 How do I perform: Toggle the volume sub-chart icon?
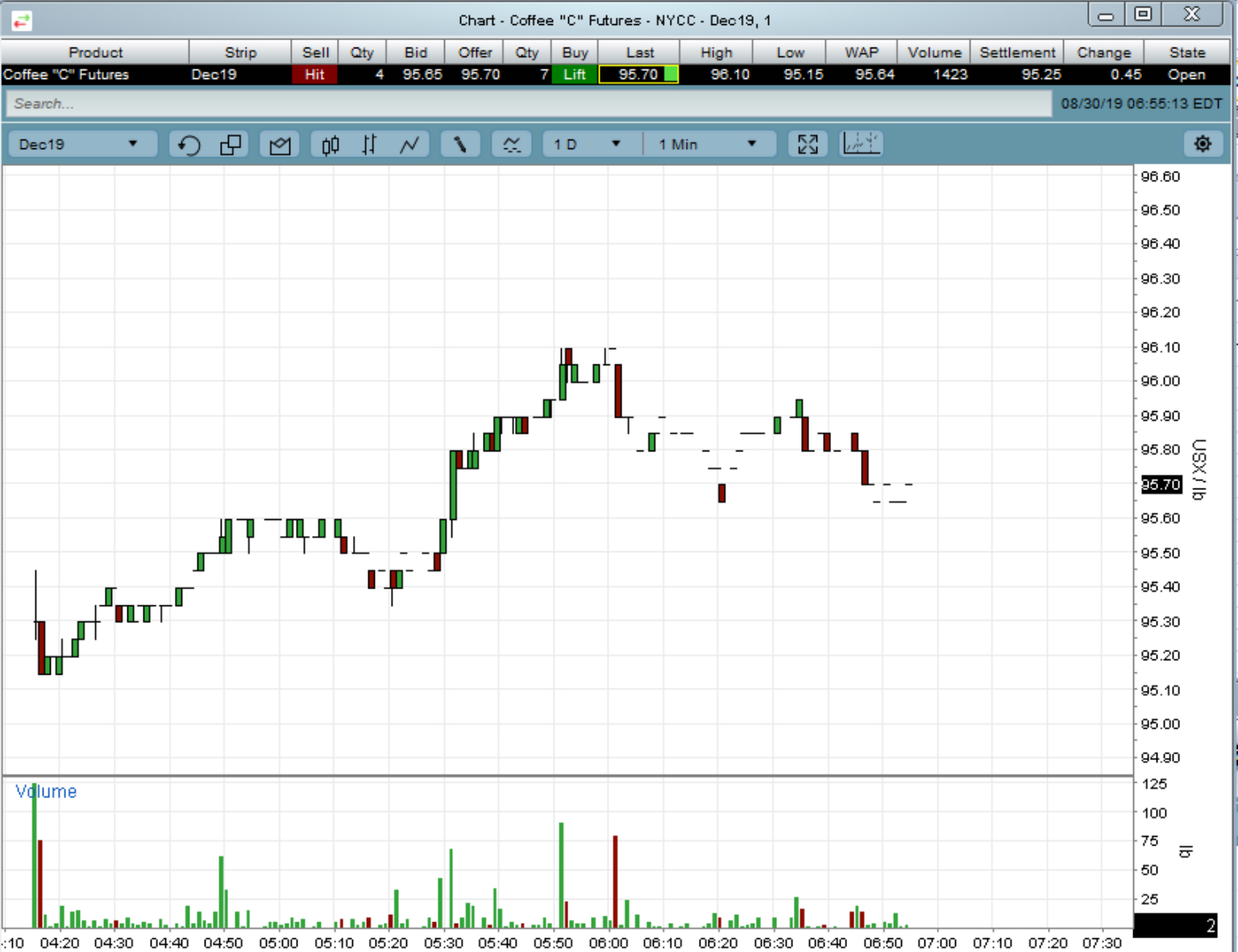point(861,144)
